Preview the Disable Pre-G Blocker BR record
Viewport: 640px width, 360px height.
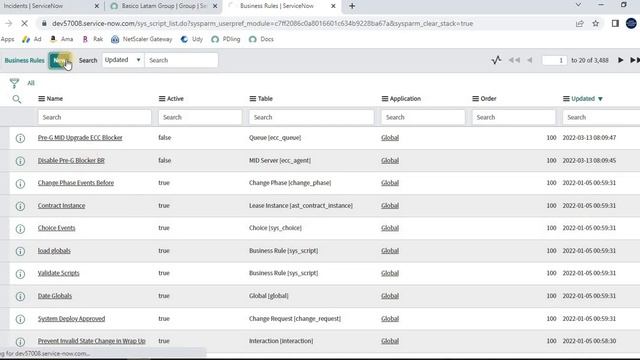[20, 161]
